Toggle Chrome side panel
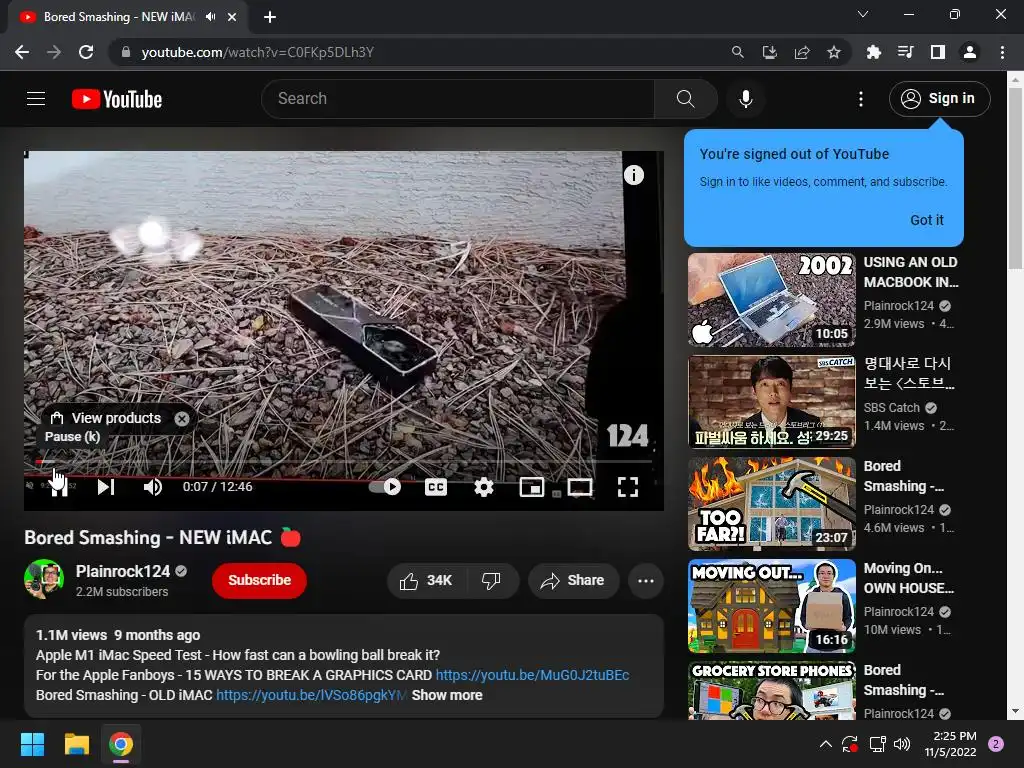Image resolution: width=1024 pixels, height=768 pixels. pos(938,52)
